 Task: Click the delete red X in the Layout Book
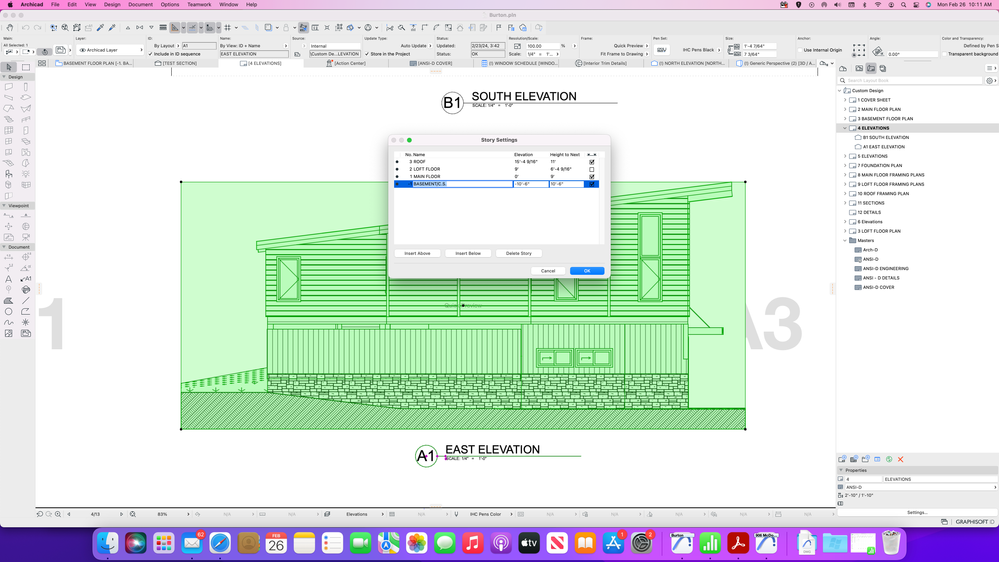point(900,459)
